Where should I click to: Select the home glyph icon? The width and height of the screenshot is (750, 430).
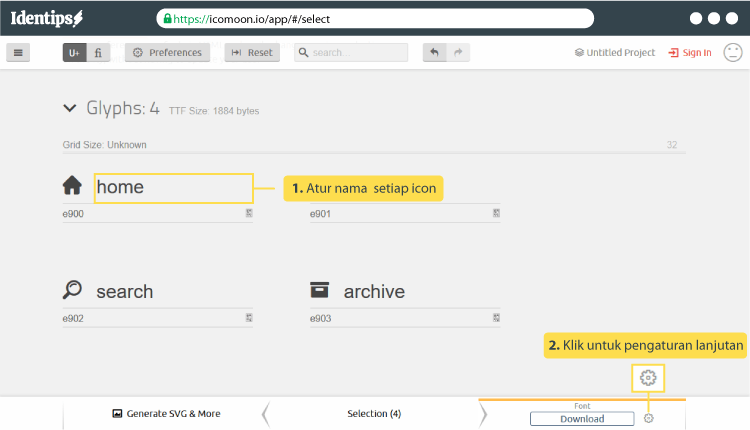pos(72,186)
